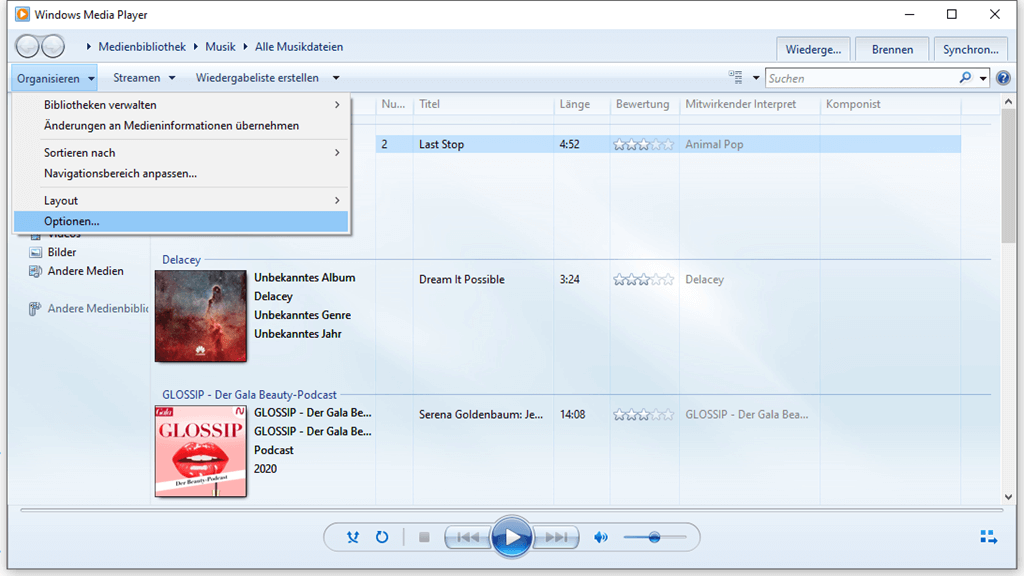Open Bibliotheken verwalten submenu
The width and height of the screenshot is (1024, 576).
pos(182,104)
